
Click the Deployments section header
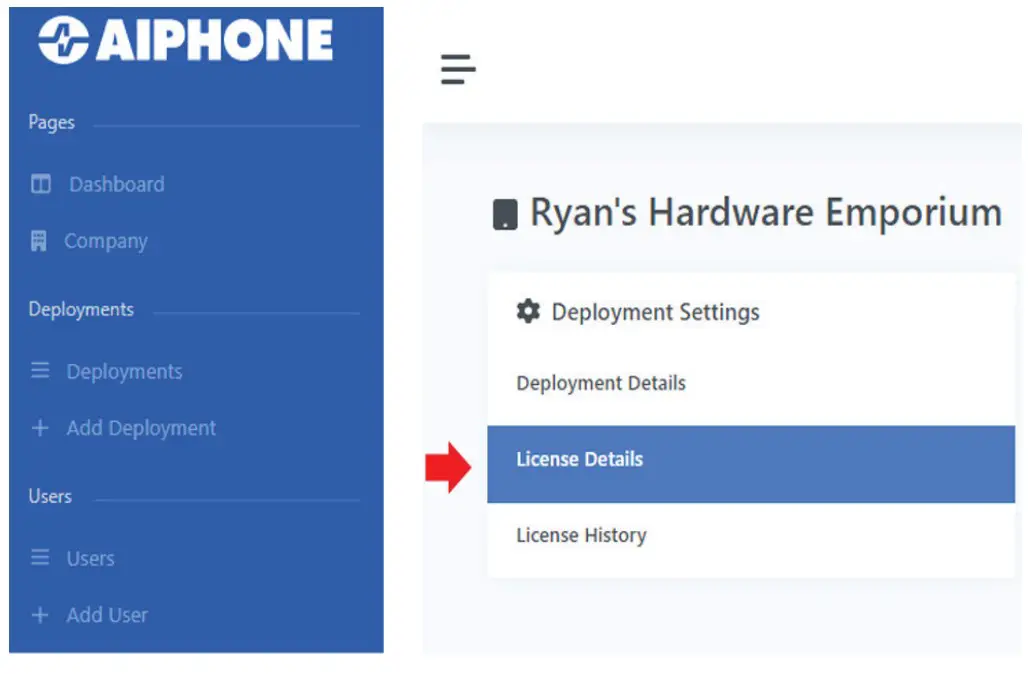pyautogui.click(x=80, y=310)
